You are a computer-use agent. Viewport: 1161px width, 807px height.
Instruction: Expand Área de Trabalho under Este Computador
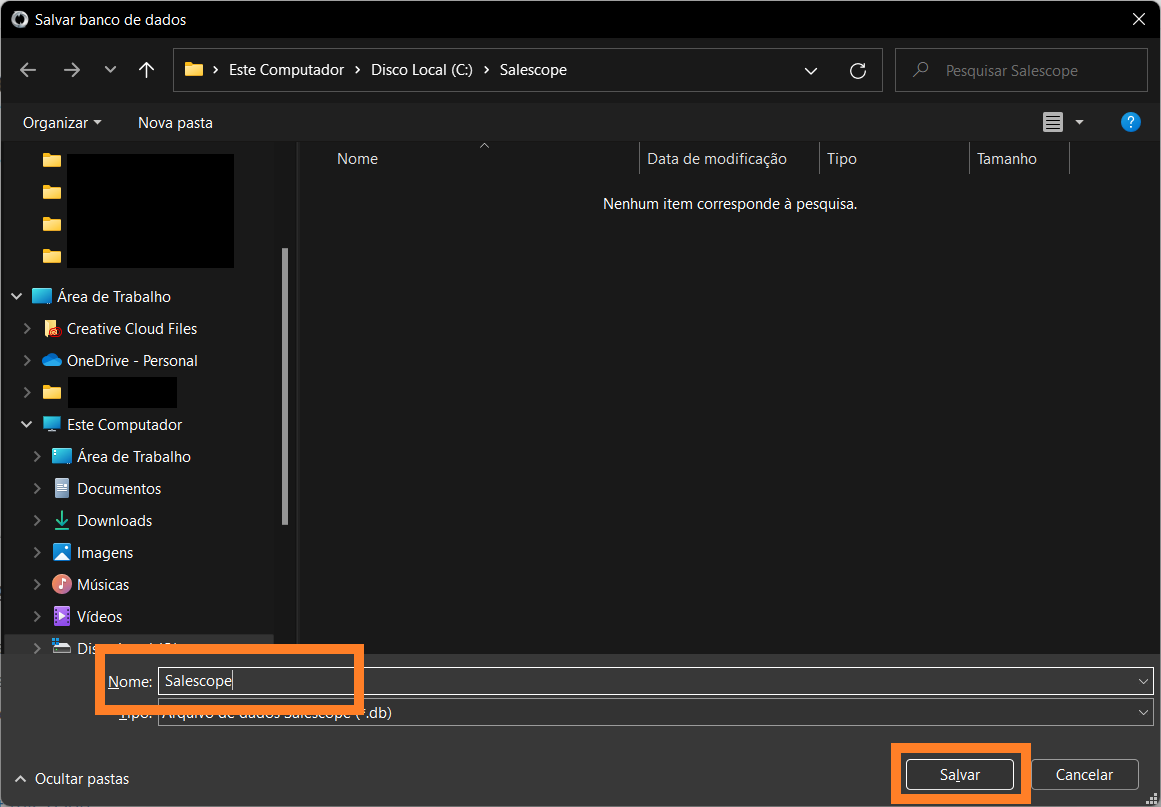pos(37,457)
